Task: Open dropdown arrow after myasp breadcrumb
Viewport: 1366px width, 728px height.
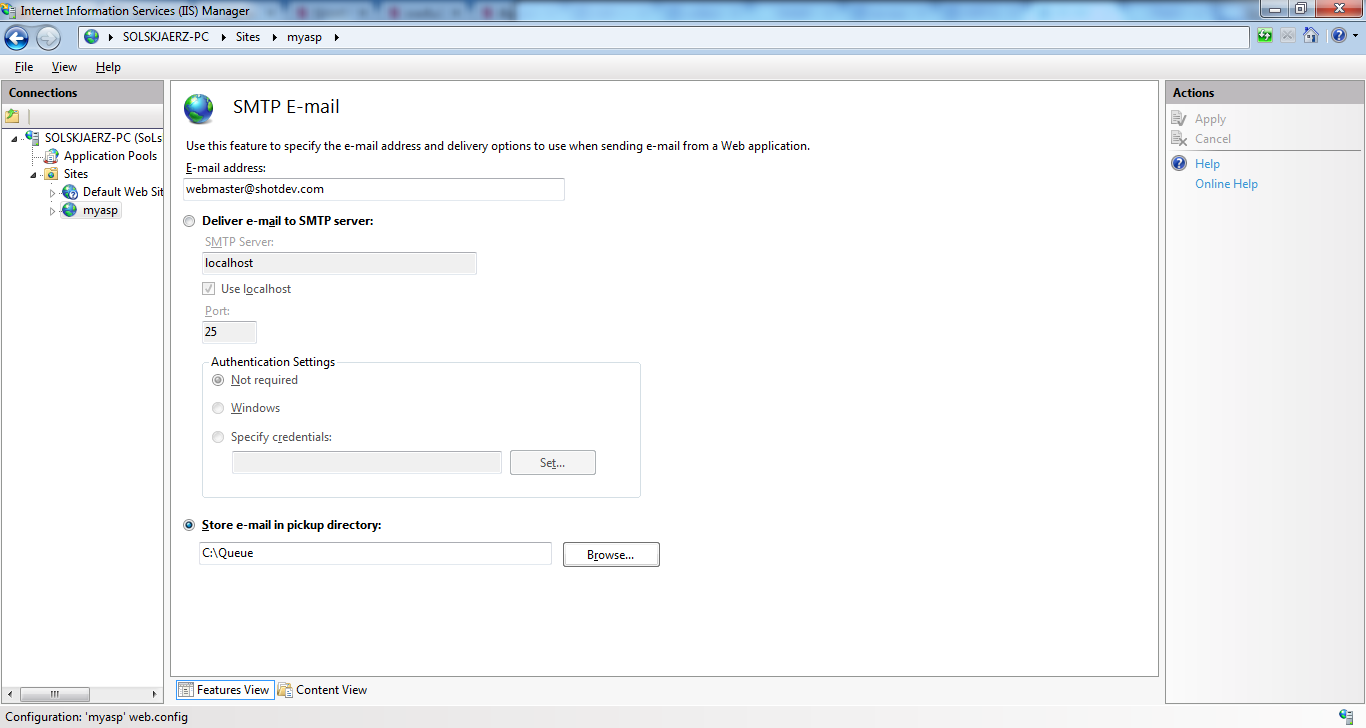Action: click(336, 37)
